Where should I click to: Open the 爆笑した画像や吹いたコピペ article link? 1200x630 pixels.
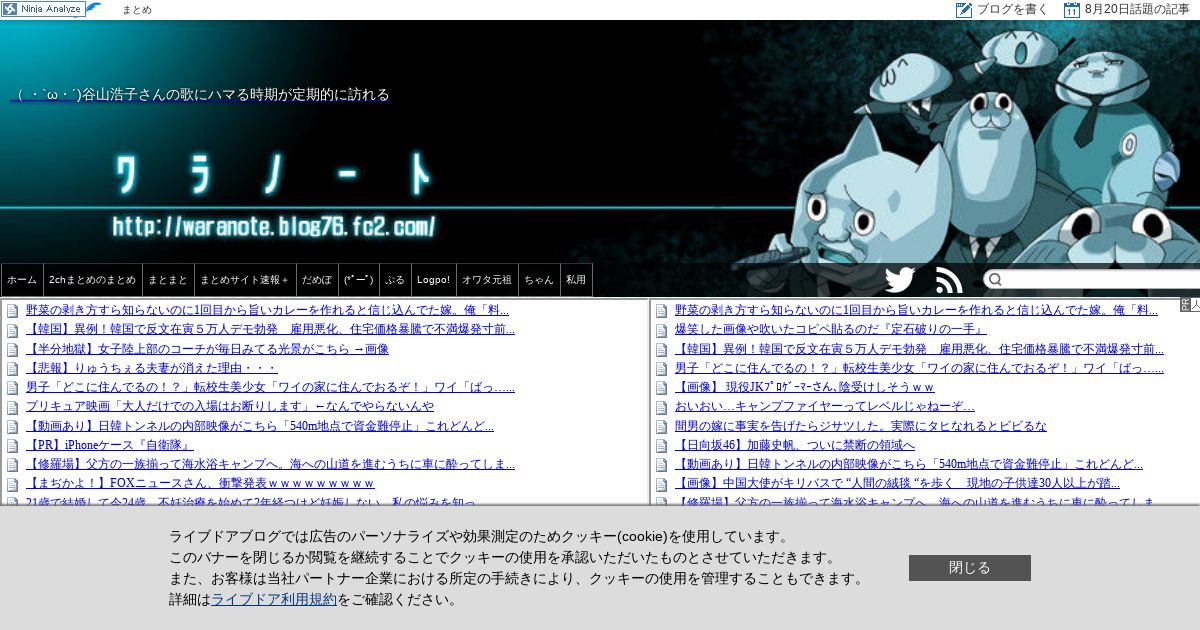[831, 330]
